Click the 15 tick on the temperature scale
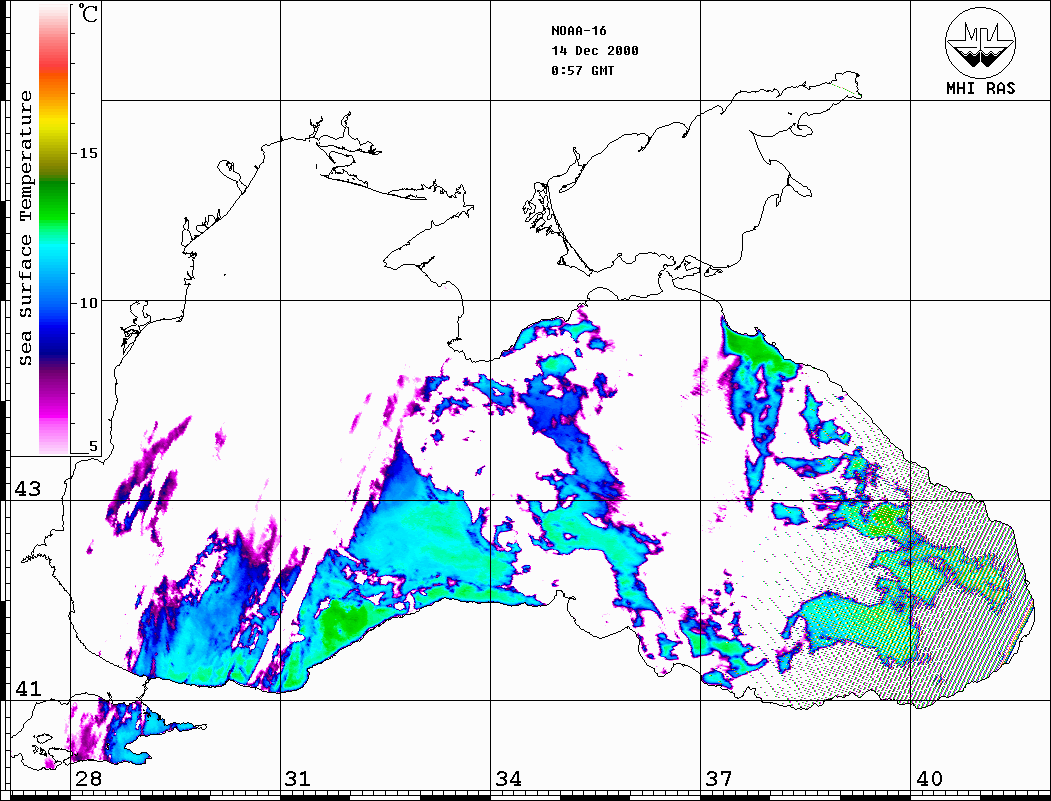The width and height of the screenshot is (1051, 801). click(88, 153)
